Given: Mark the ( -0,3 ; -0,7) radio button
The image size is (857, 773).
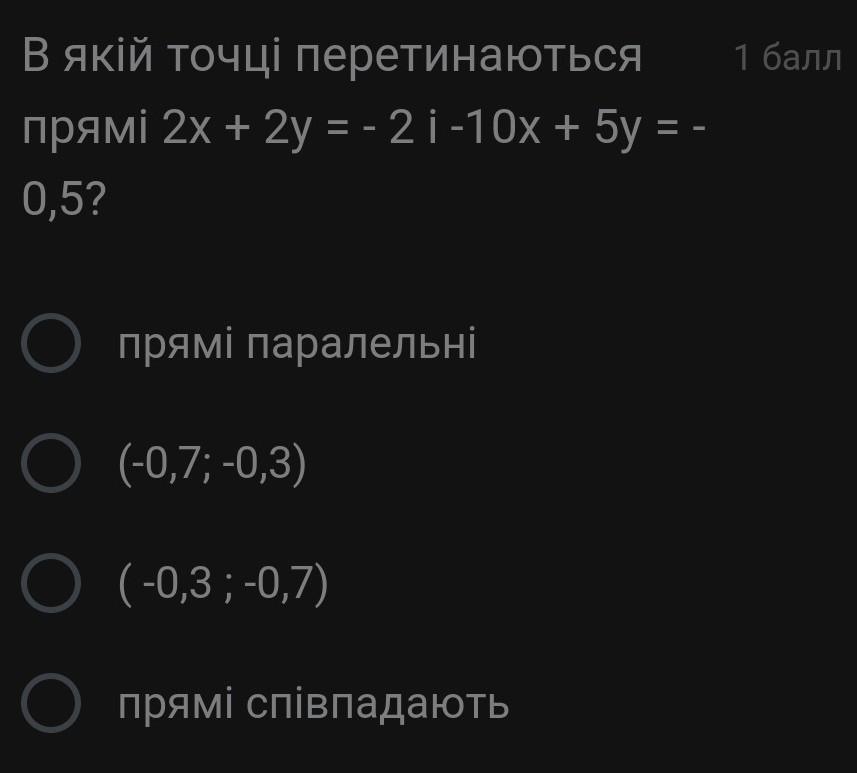Looking at the screenshot, I should [51, 583].
